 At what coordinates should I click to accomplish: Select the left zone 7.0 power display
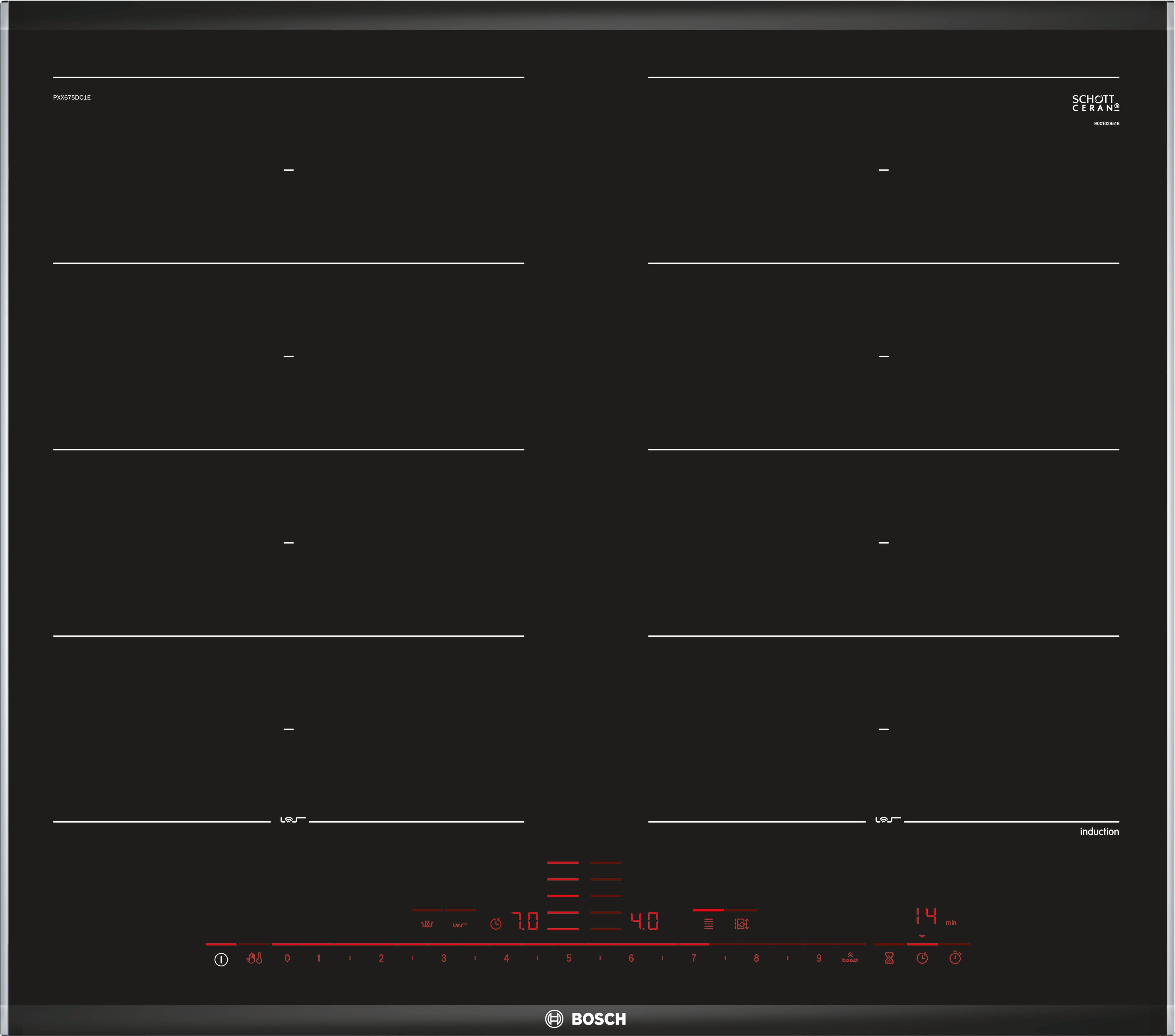point(525,921)
